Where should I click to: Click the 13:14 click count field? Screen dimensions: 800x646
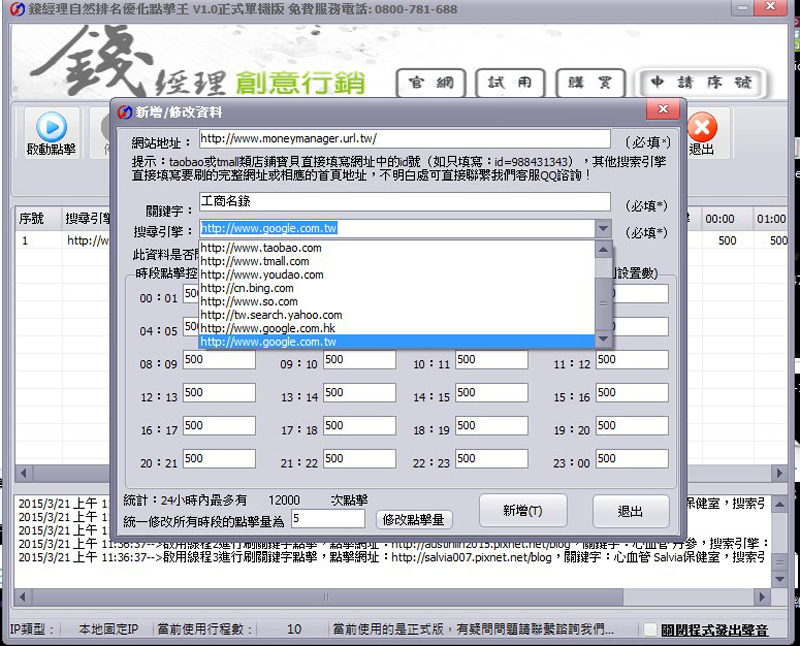[x=359, y=393]
